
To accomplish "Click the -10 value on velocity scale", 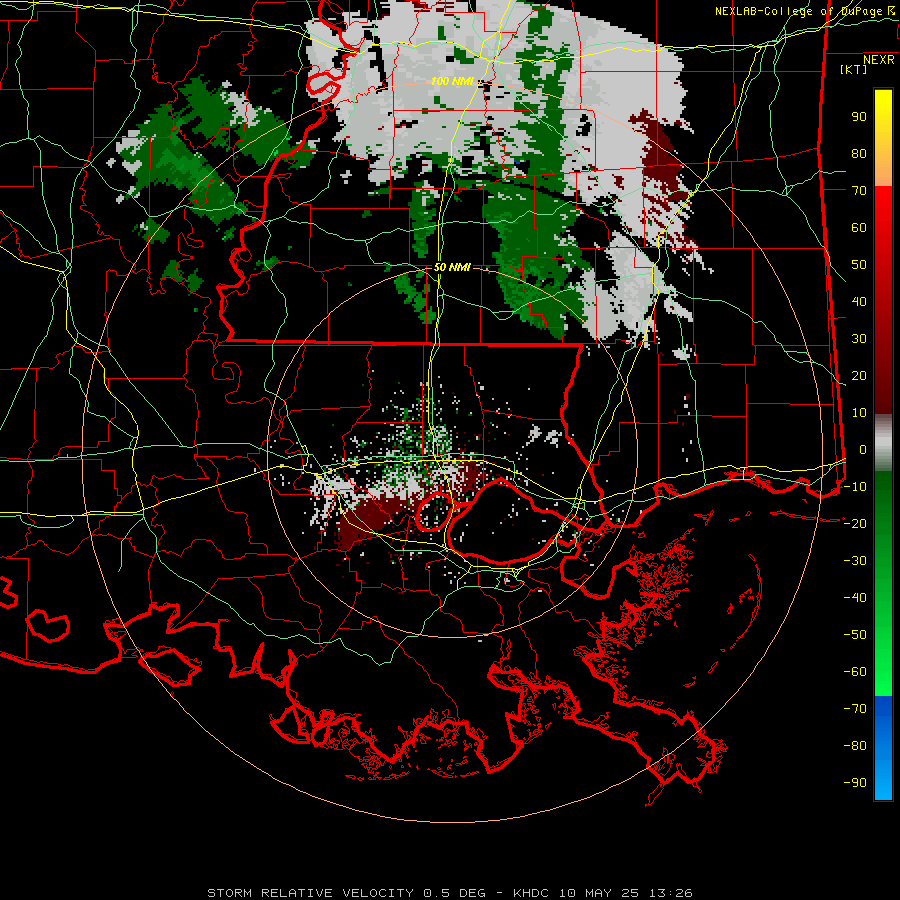I will 855,487.
